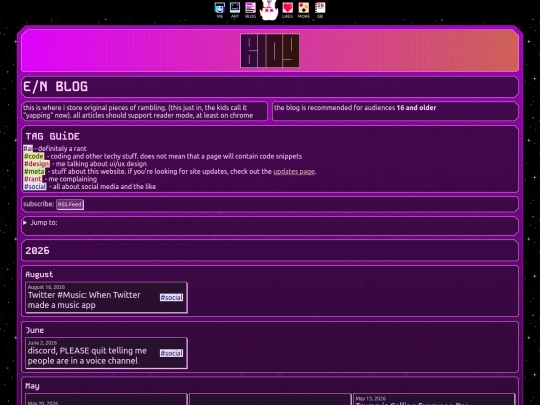540x405 pixels.
Task: Click the 'June 2, 2026' date
Action: tap(42, 343)
